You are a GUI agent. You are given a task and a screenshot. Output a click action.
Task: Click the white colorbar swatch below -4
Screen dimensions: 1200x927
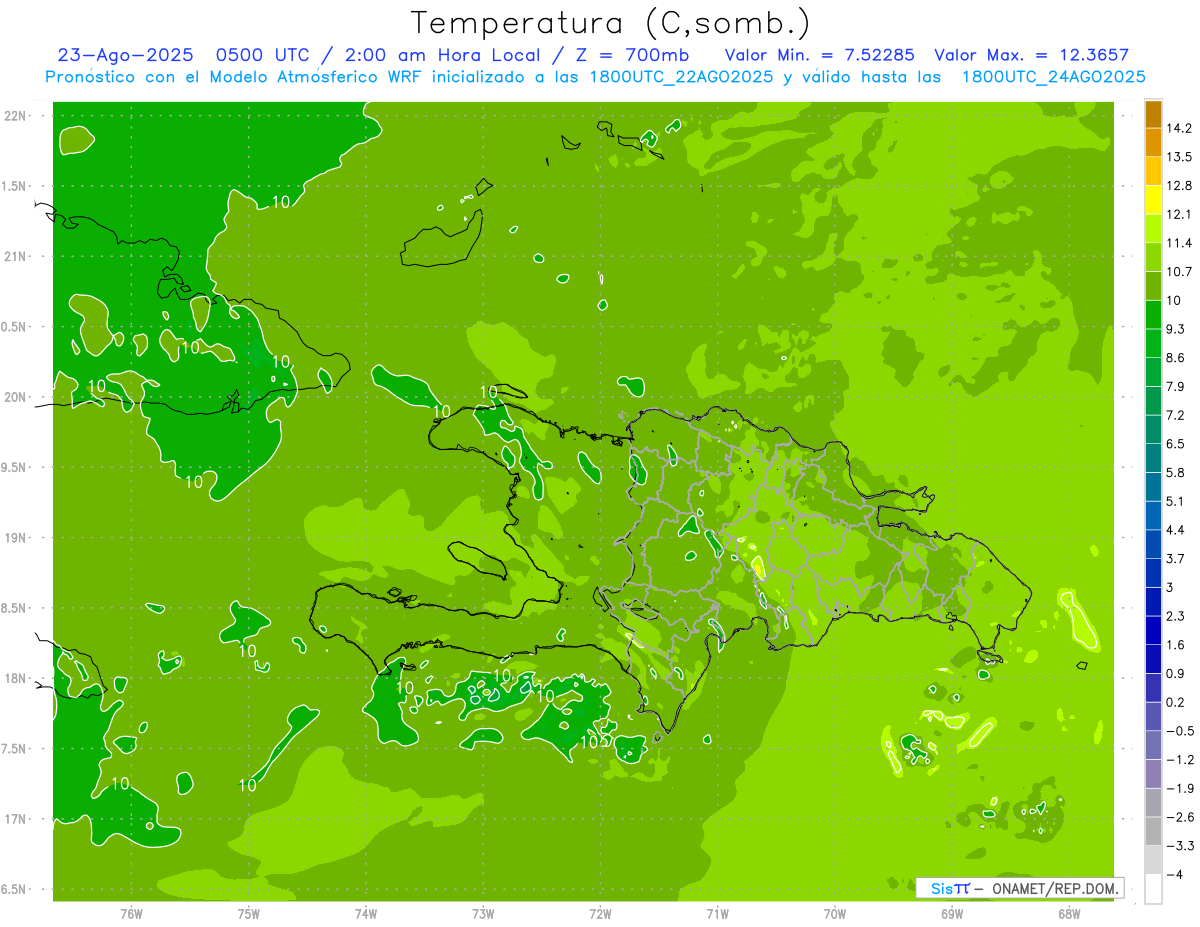click(1153, 888)
